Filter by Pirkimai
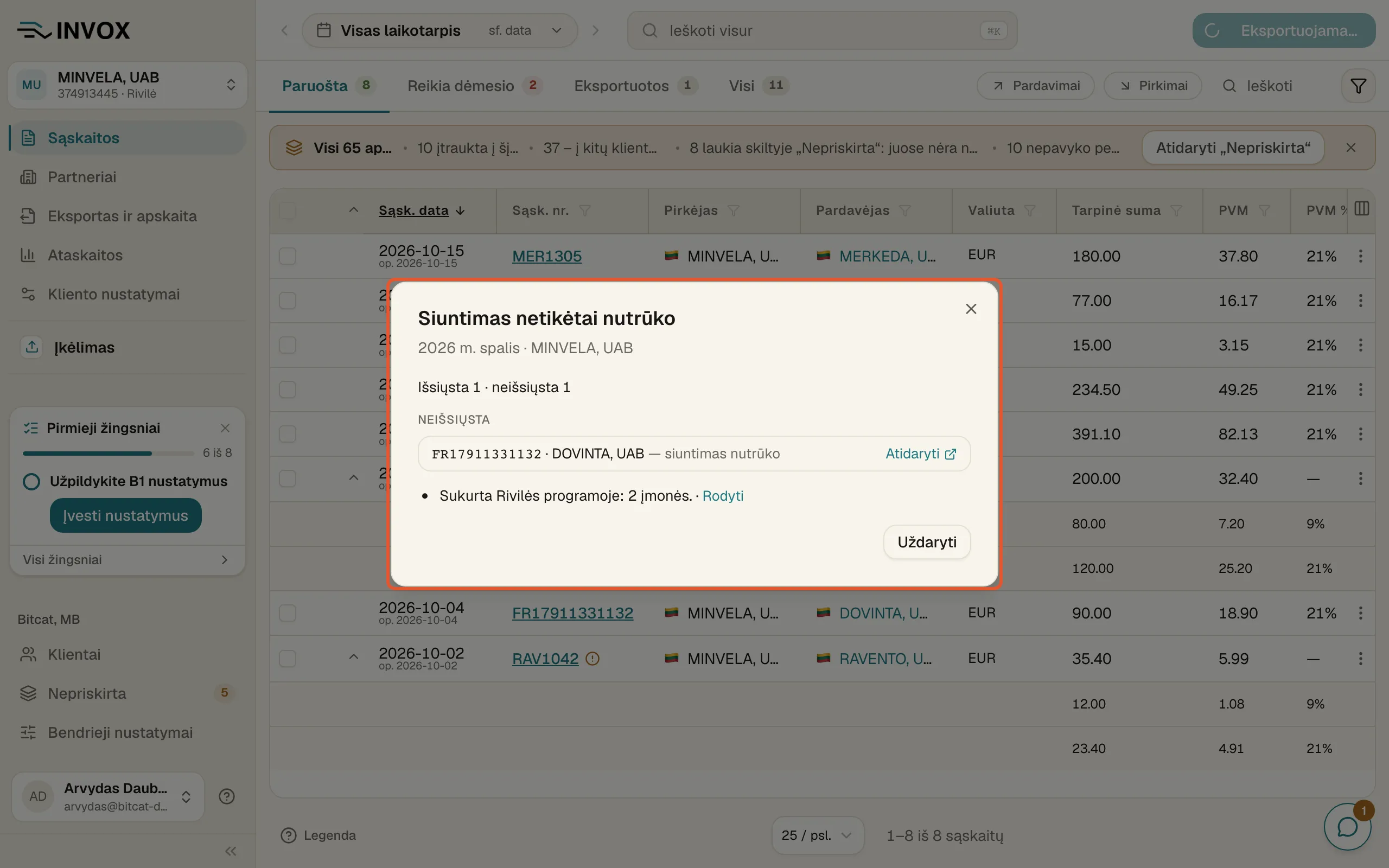 pyautogui.click(x=1152, y=86)
